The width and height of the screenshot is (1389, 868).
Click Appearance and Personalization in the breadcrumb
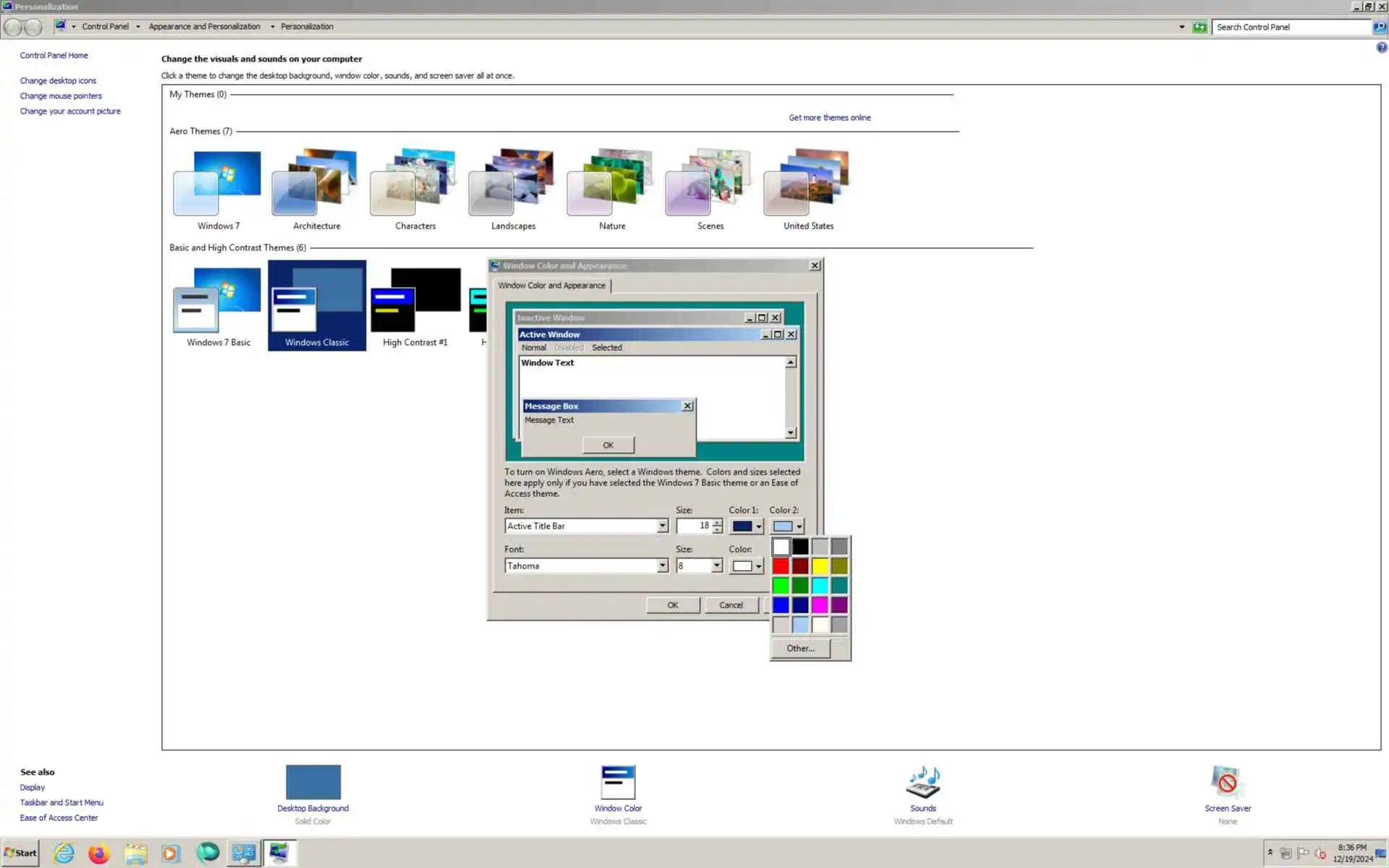point(204,26)
